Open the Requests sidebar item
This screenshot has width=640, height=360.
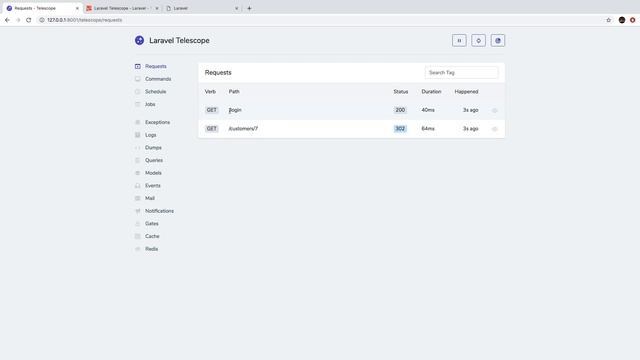point(156,66)
